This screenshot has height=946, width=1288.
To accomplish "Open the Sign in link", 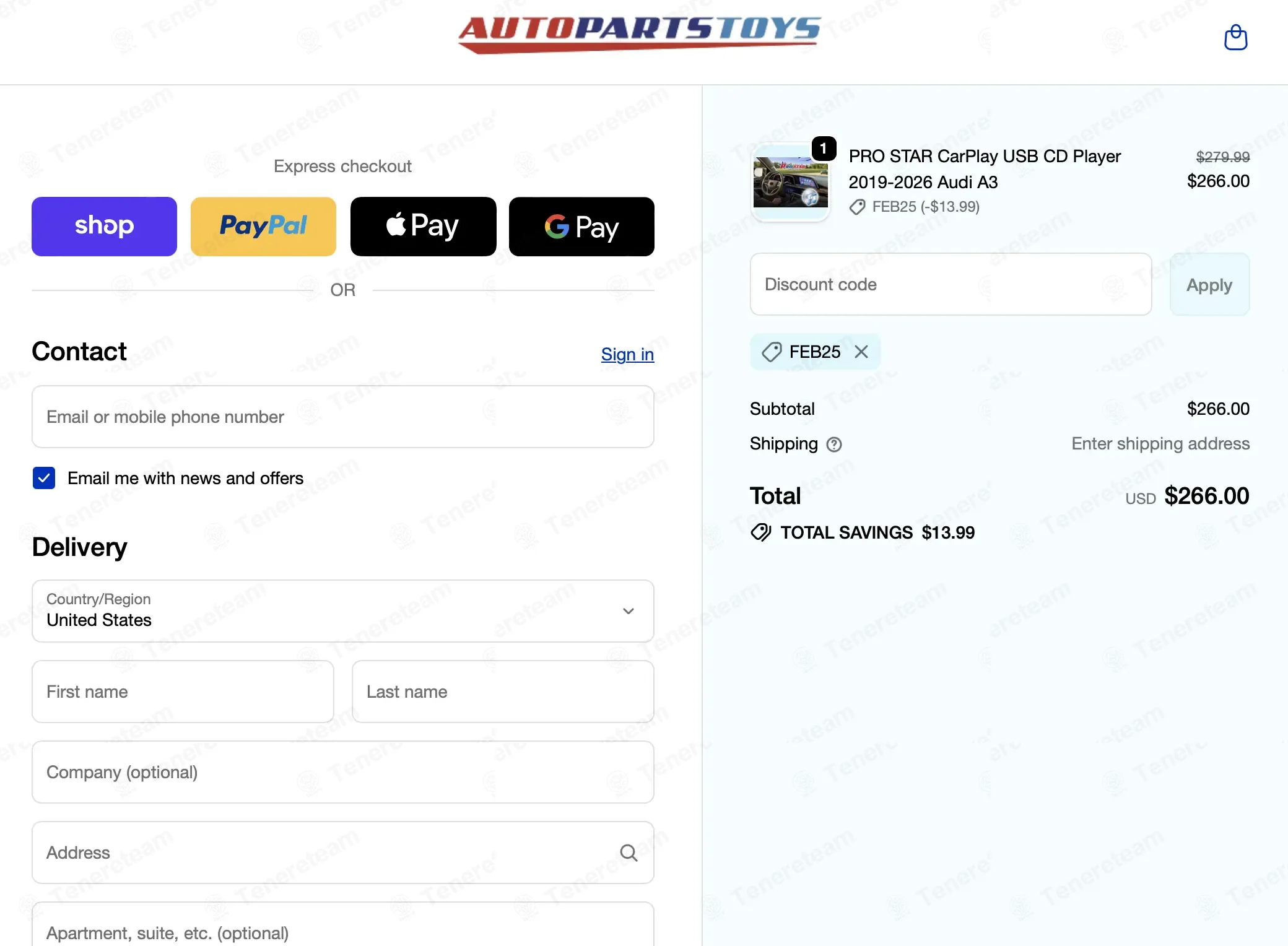I will pyautogui.click(x=627, y=354).
